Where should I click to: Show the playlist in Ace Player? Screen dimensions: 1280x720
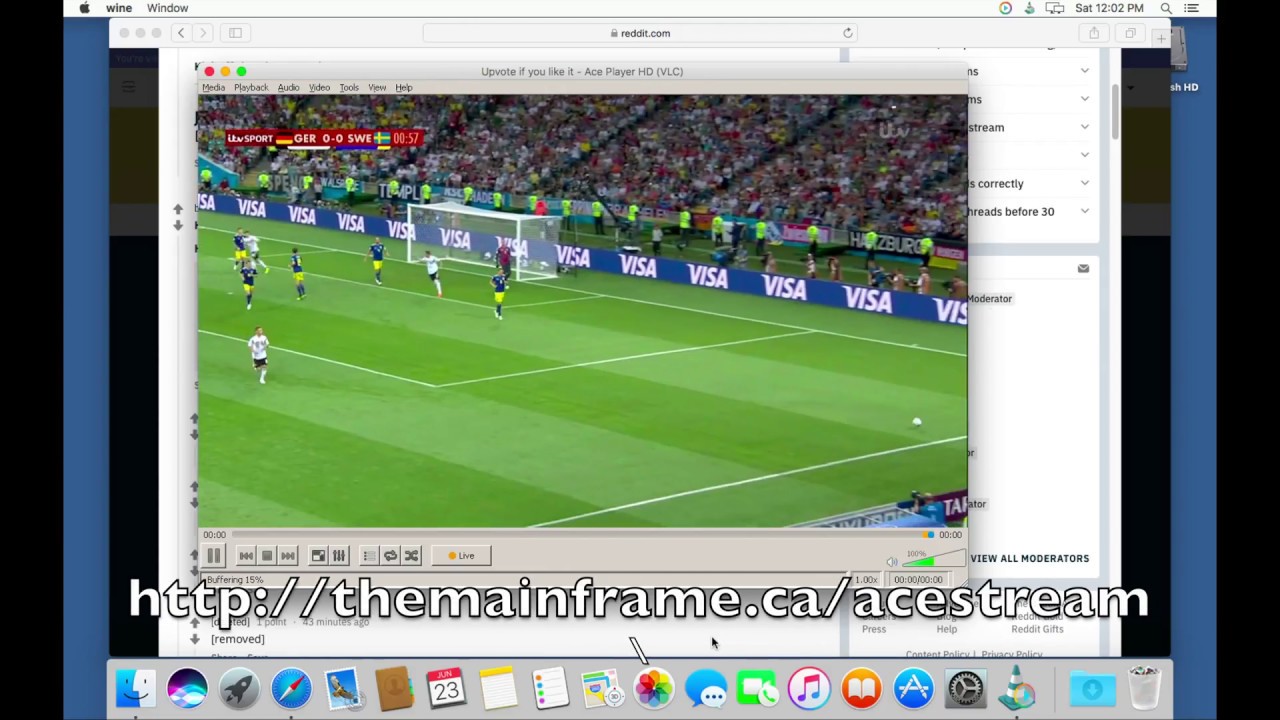click(369, 556)
